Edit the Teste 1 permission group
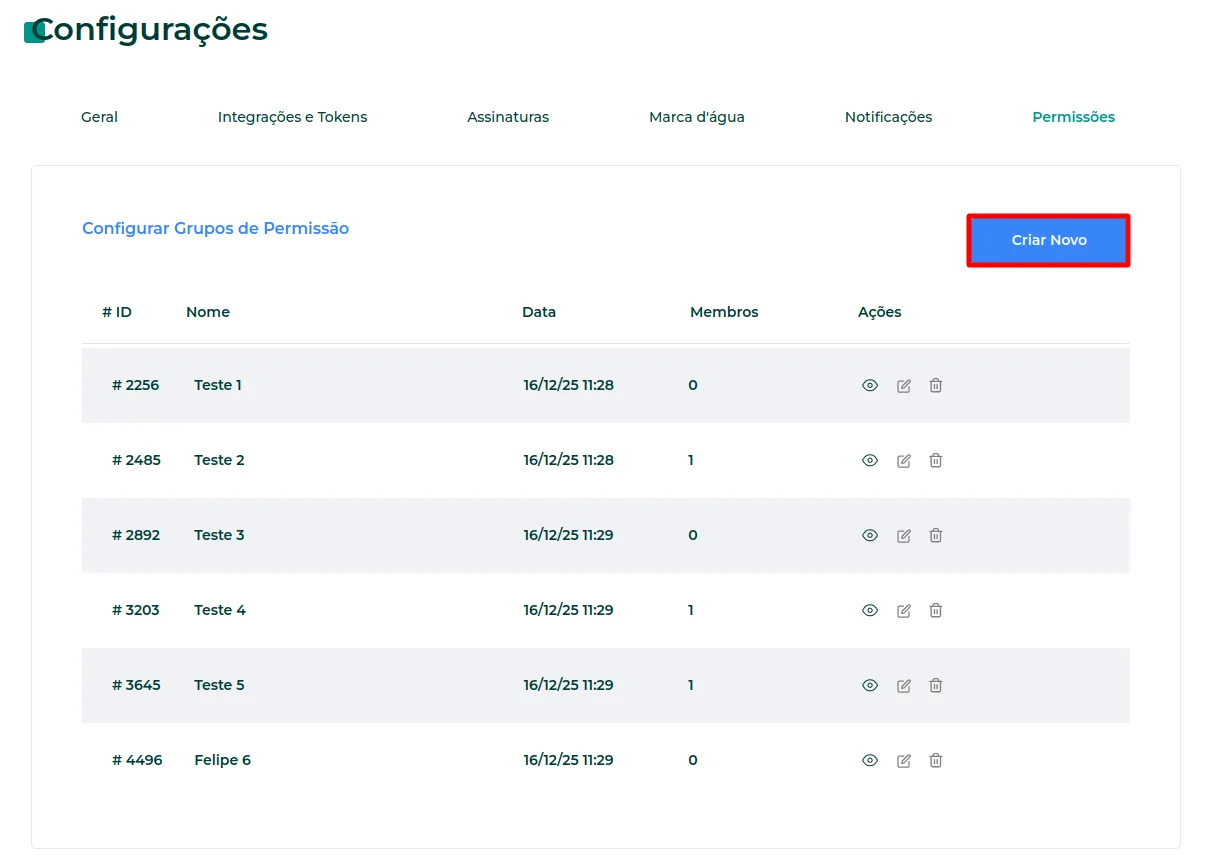Screen dimensions: 1206x863 tap(904, 385)
